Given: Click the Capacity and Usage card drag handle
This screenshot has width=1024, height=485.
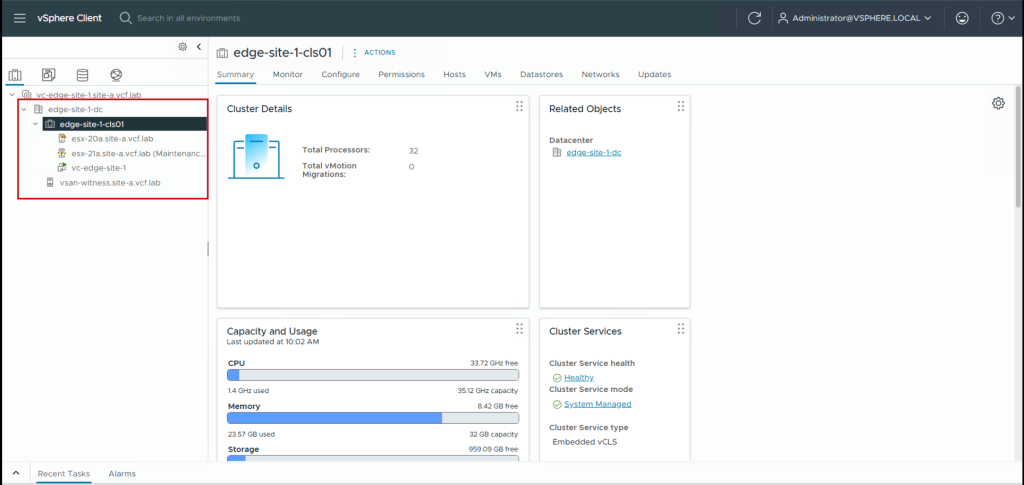Looking at the screenshot, I should 519,328.
